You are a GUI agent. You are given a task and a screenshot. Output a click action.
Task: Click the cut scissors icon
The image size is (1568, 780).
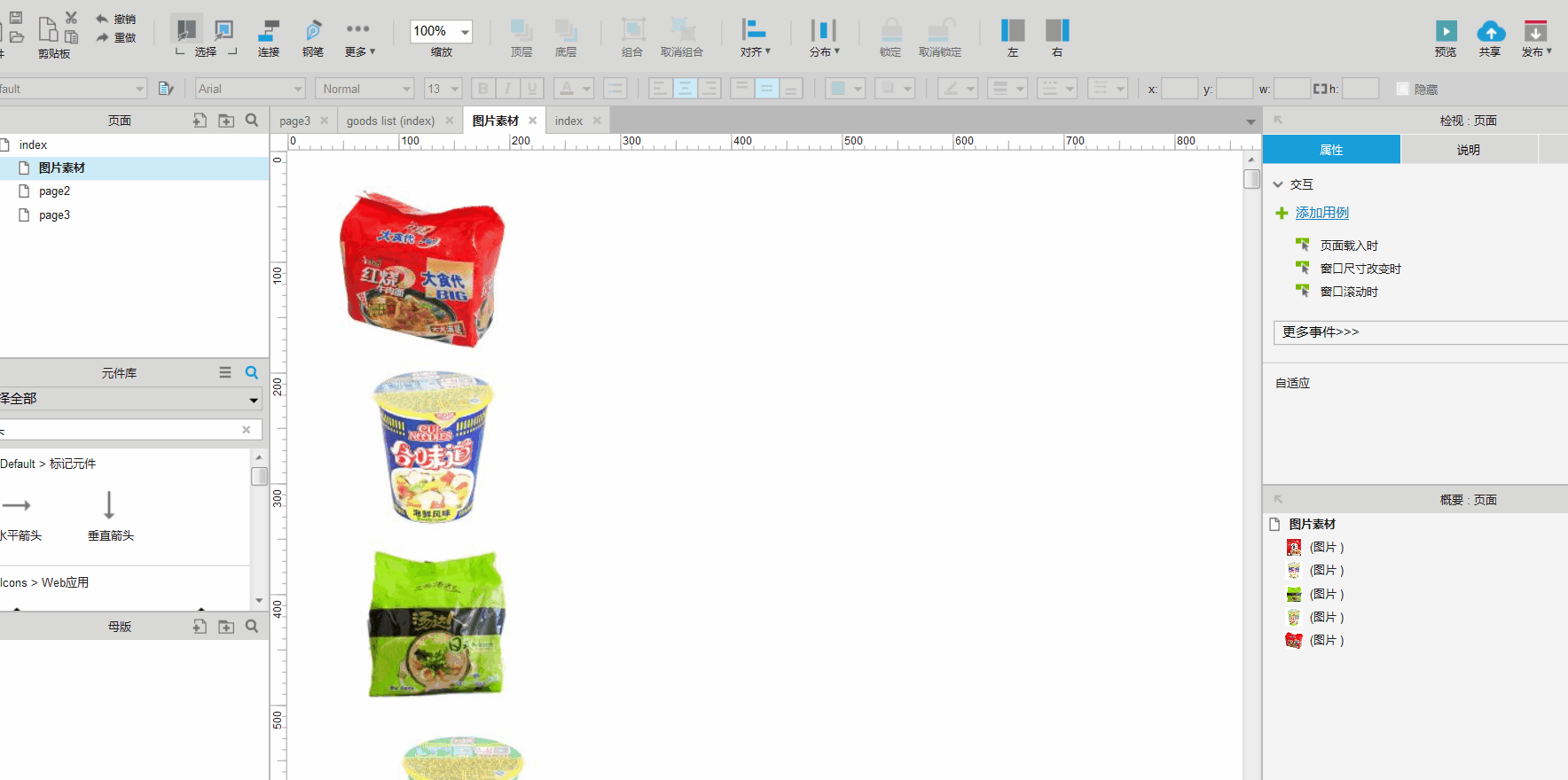pos(71,18)
